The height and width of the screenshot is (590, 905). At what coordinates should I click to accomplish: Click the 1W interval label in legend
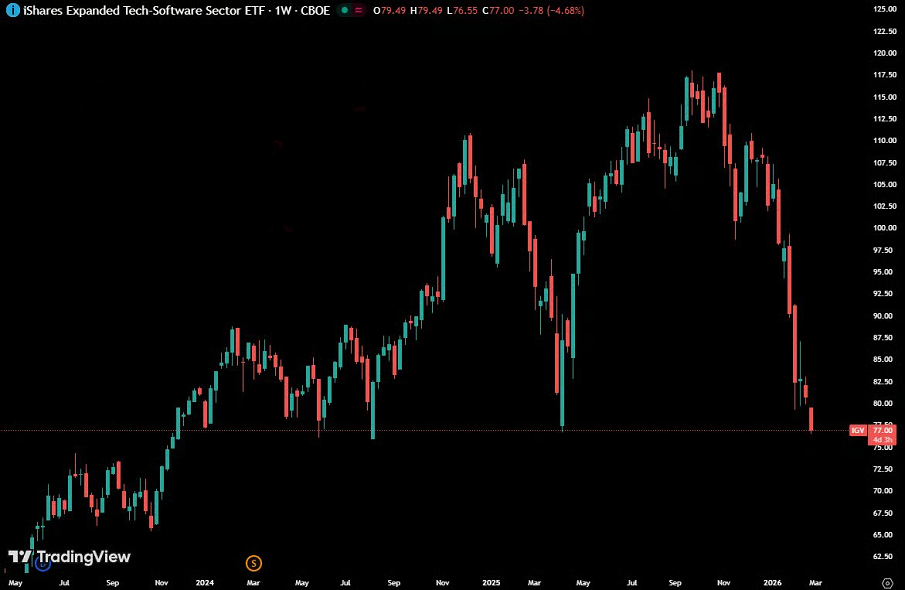click(283, 10)
